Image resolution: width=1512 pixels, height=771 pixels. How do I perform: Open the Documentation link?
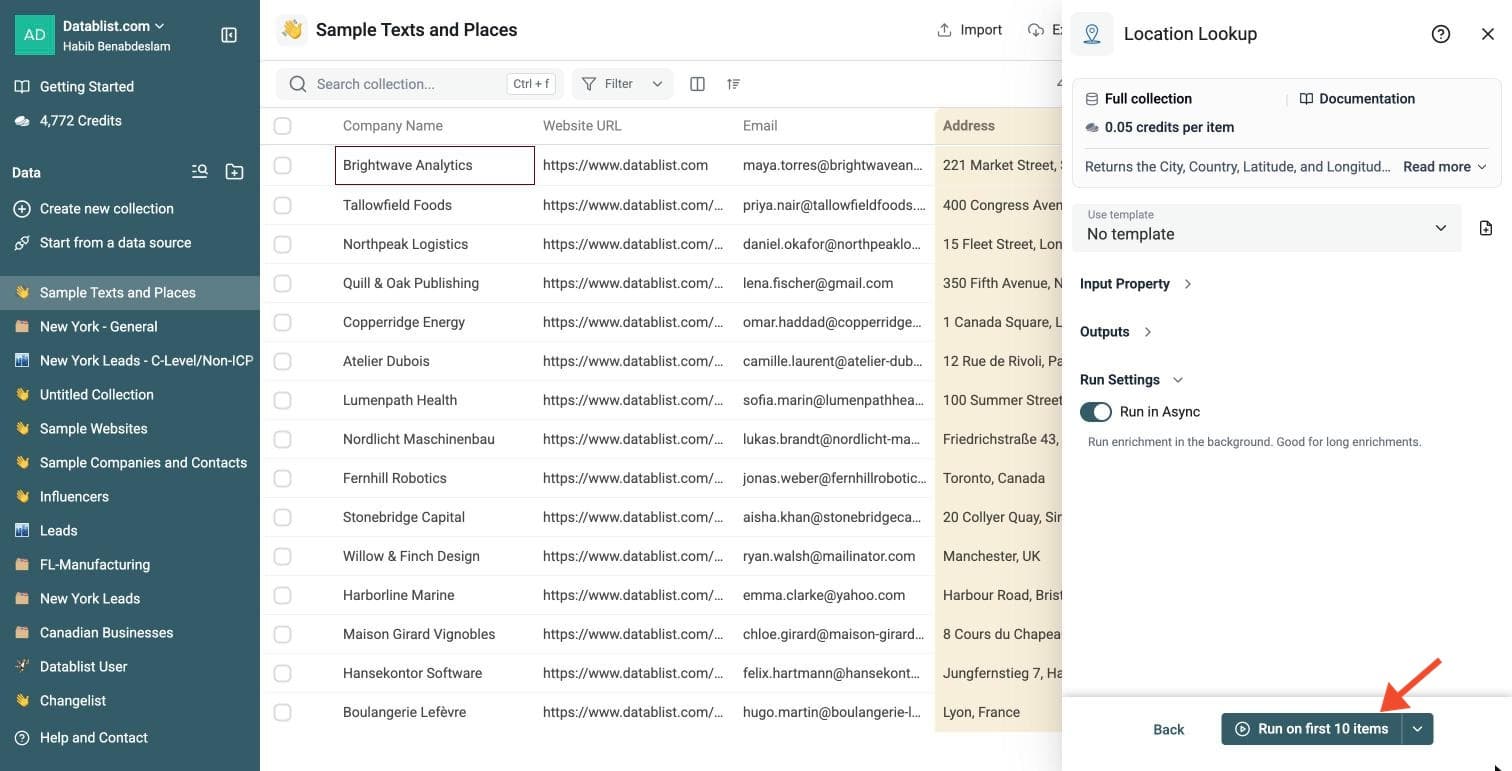(x=1357, y=99)
